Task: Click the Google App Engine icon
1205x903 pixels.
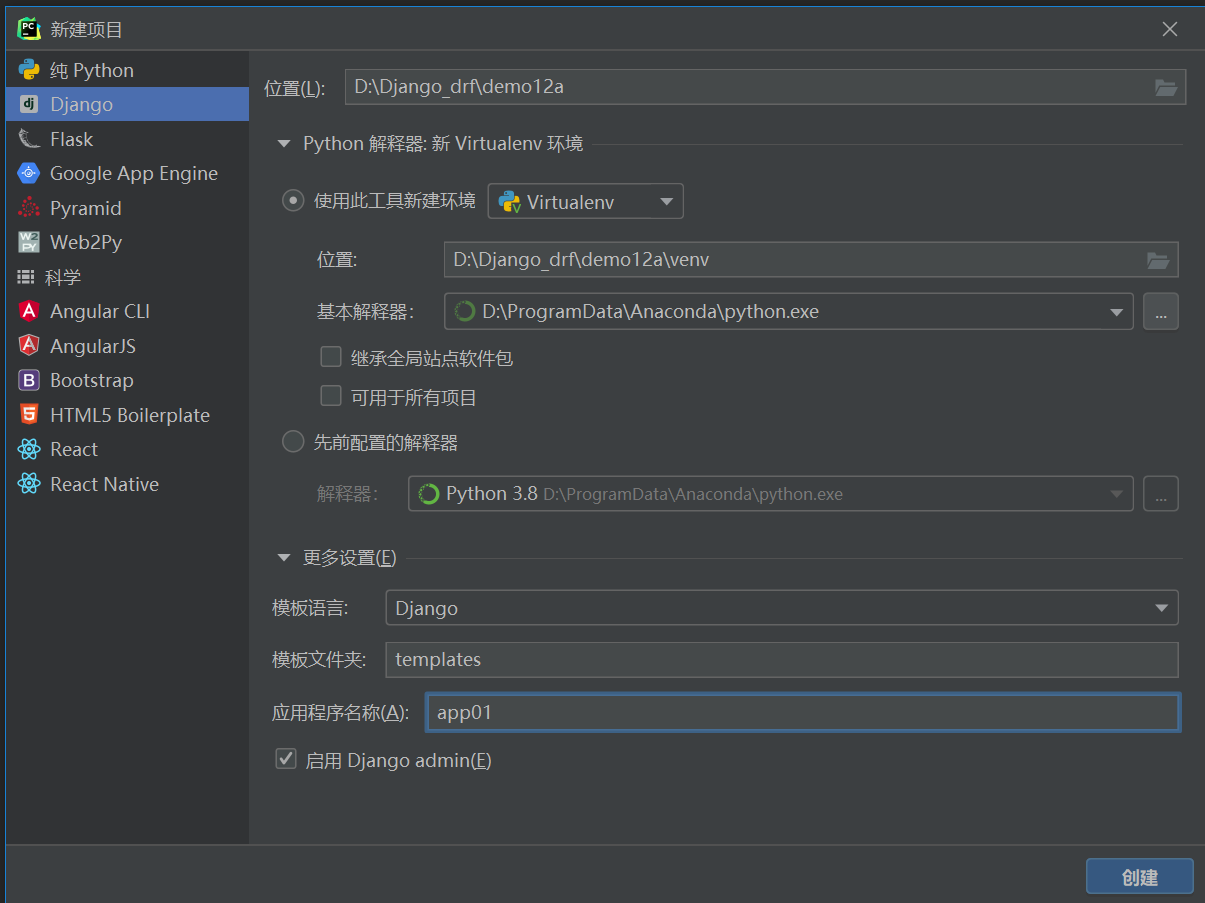Action: click(29, 173)
